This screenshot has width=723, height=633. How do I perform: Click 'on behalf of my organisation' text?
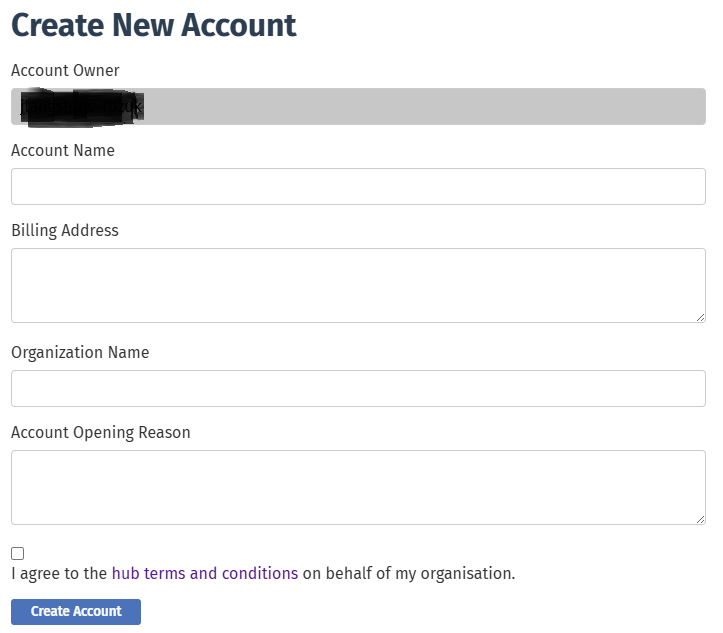409,574
